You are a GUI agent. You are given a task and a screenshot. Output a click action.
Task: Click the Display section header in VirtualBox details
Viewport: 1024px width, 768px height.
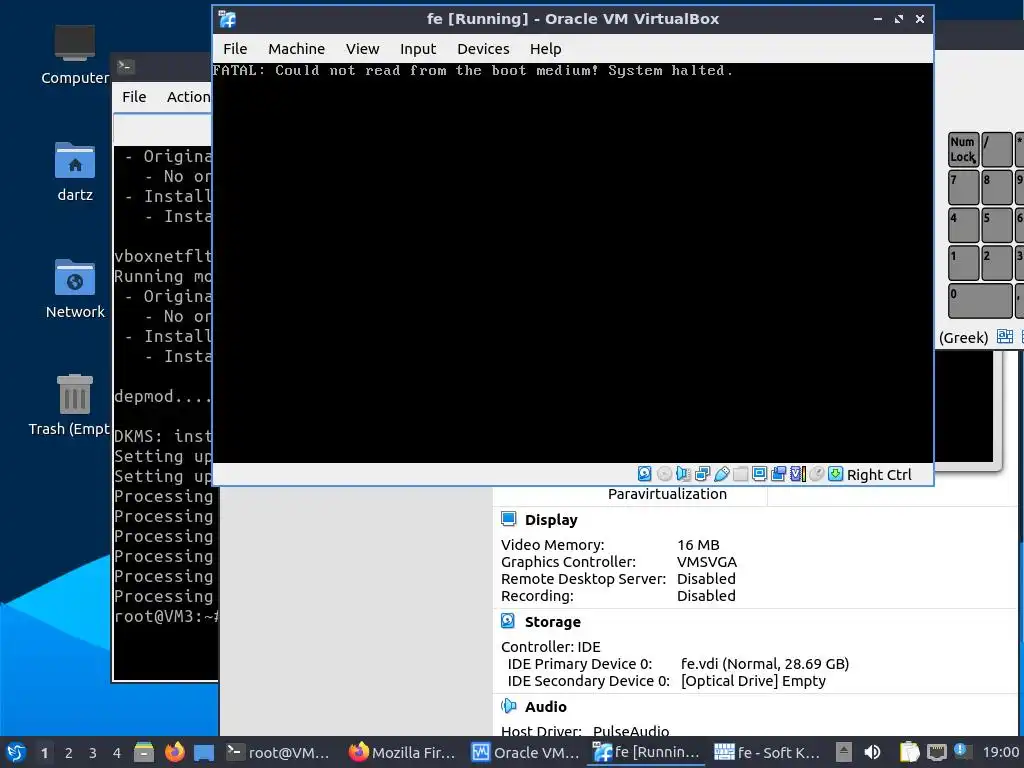tap(551, 520)
